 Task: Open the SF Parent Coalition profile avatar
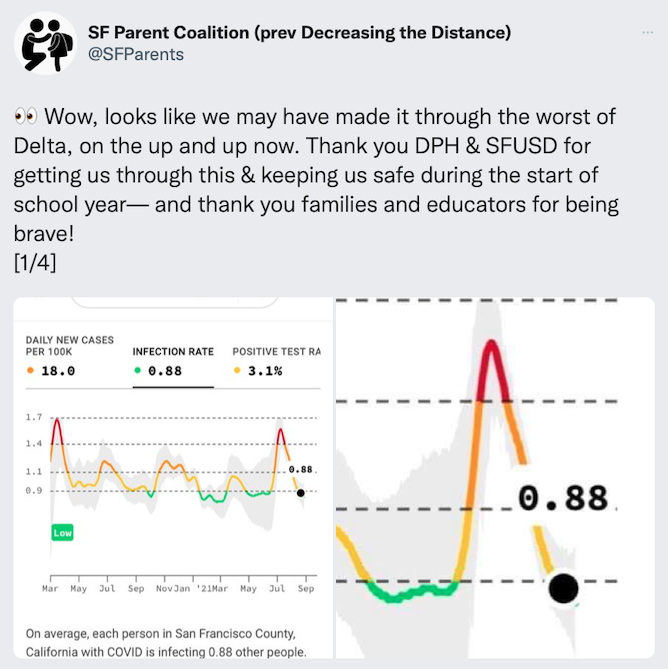(46, 43)
